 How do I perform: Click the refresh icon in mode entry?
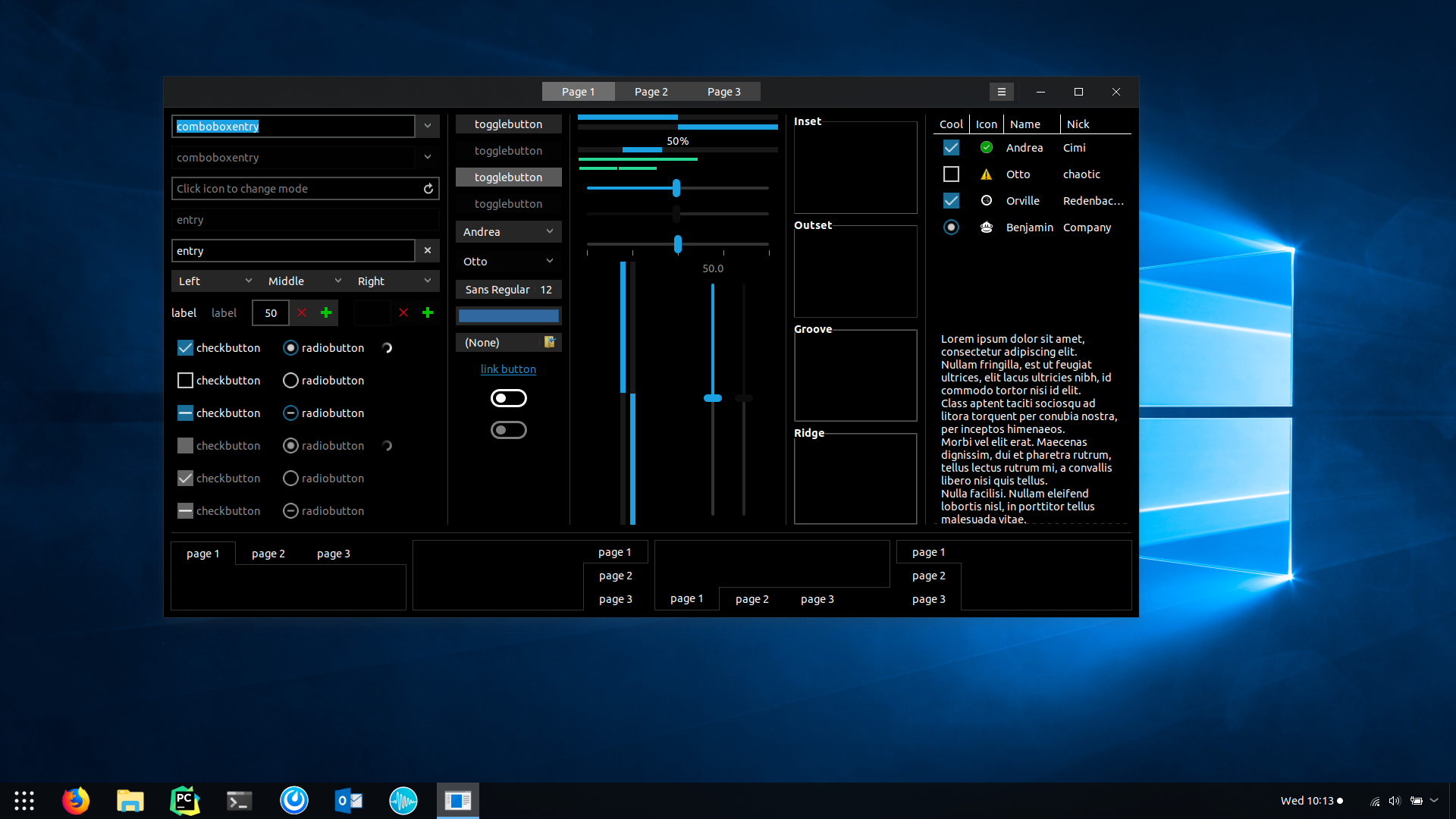(x=428, y=189)
